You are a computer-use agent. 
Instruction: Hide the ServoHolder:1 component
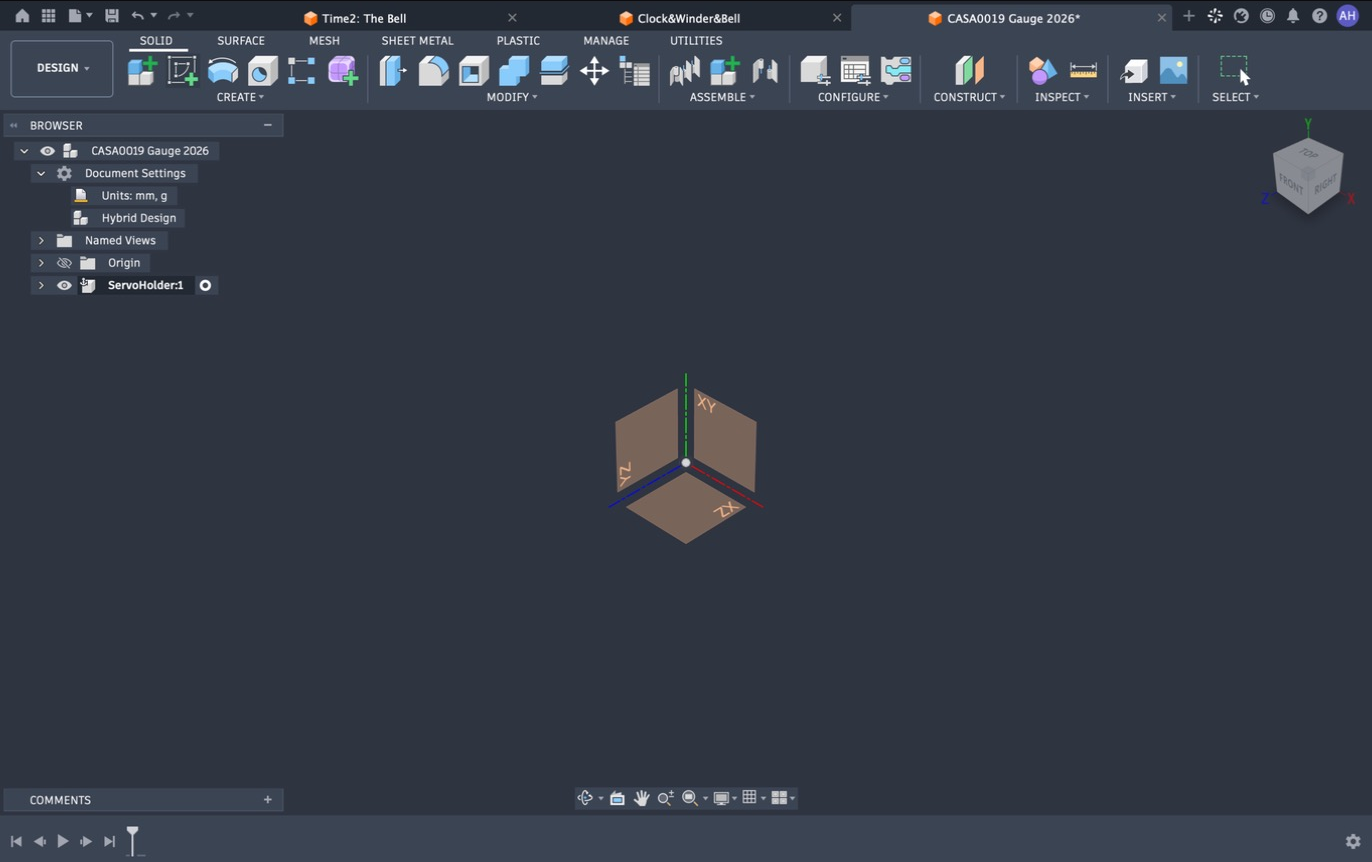coord(64,286)
